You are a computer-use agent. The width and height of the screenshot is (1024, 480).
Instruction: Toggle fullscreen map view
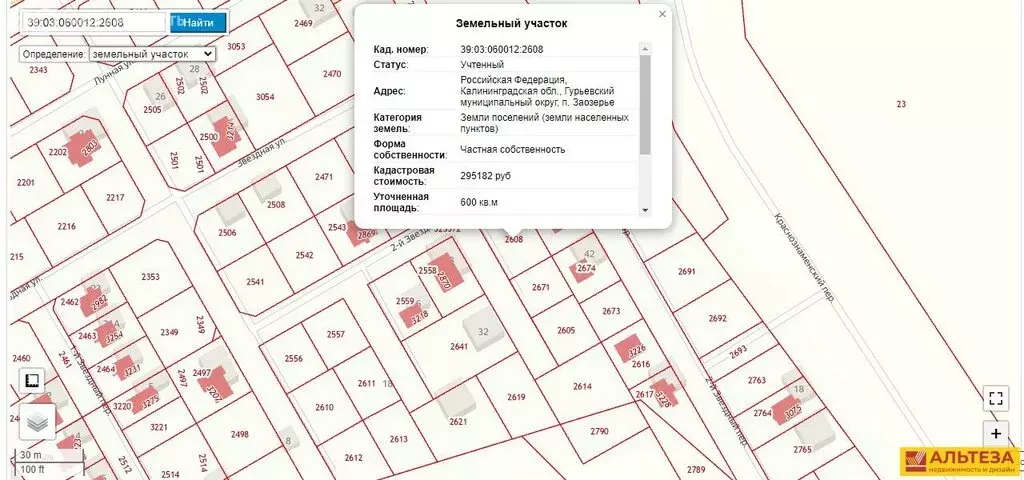pyautogui.click(x=995, y=398)
